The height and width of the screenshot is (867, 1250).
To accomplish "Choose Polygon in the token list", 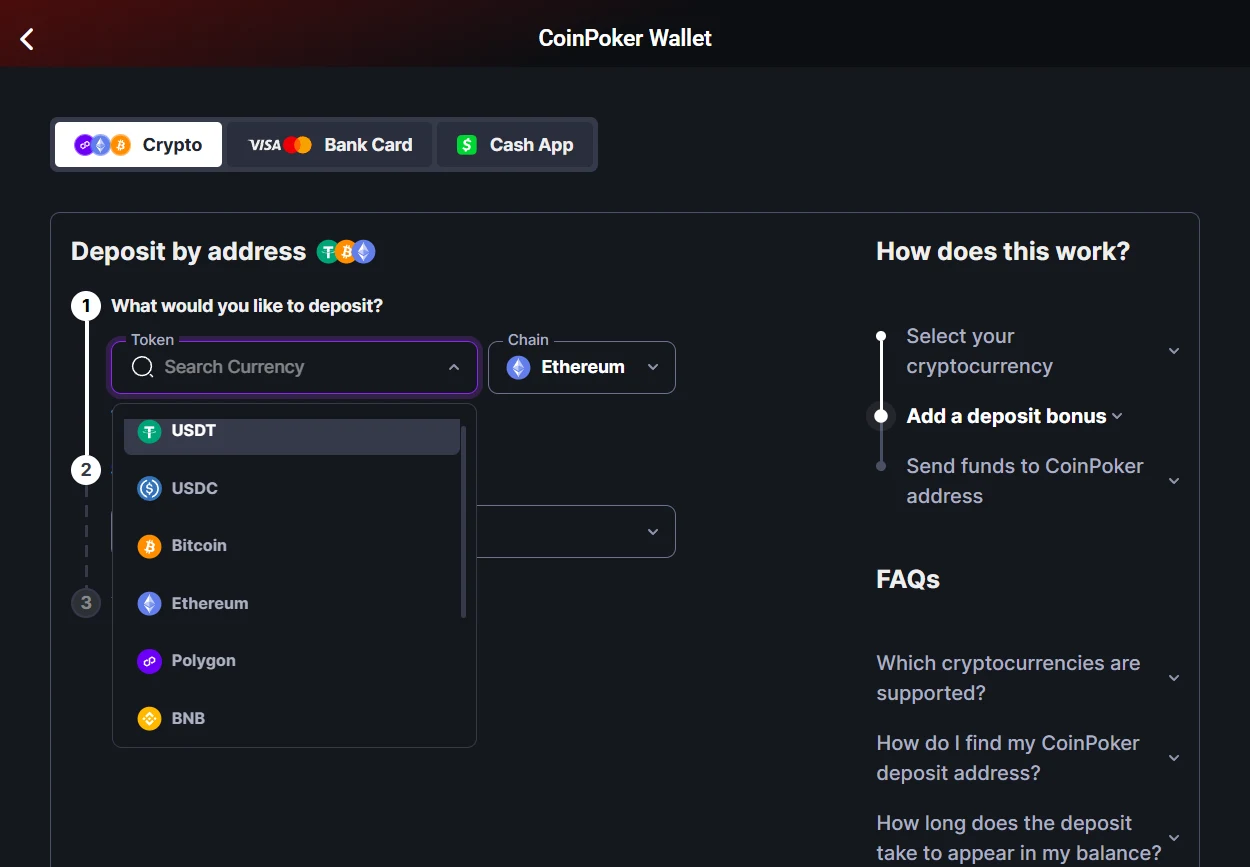I will point(292,661).
